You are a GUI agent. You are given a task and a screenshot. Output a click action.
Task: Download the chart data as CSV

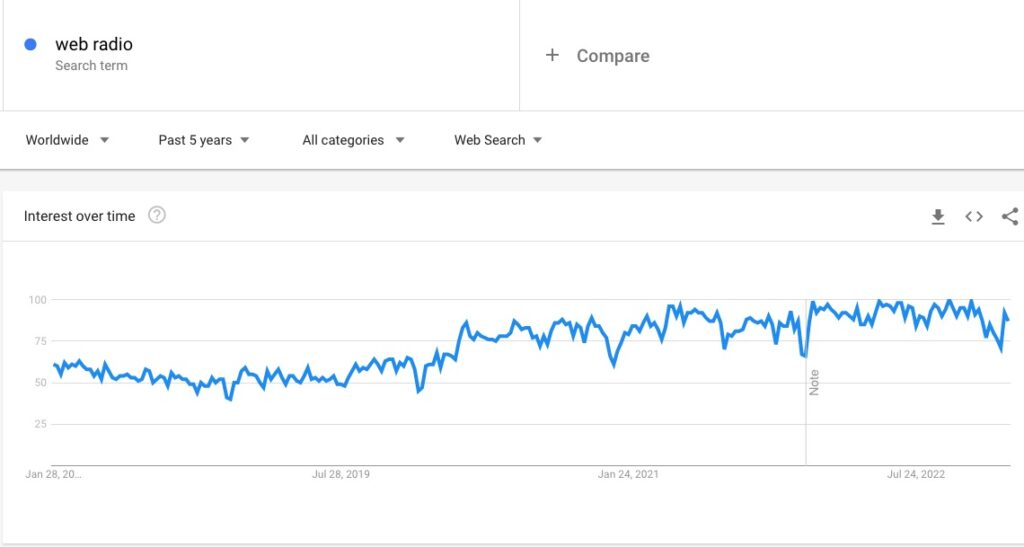point(938,216)
